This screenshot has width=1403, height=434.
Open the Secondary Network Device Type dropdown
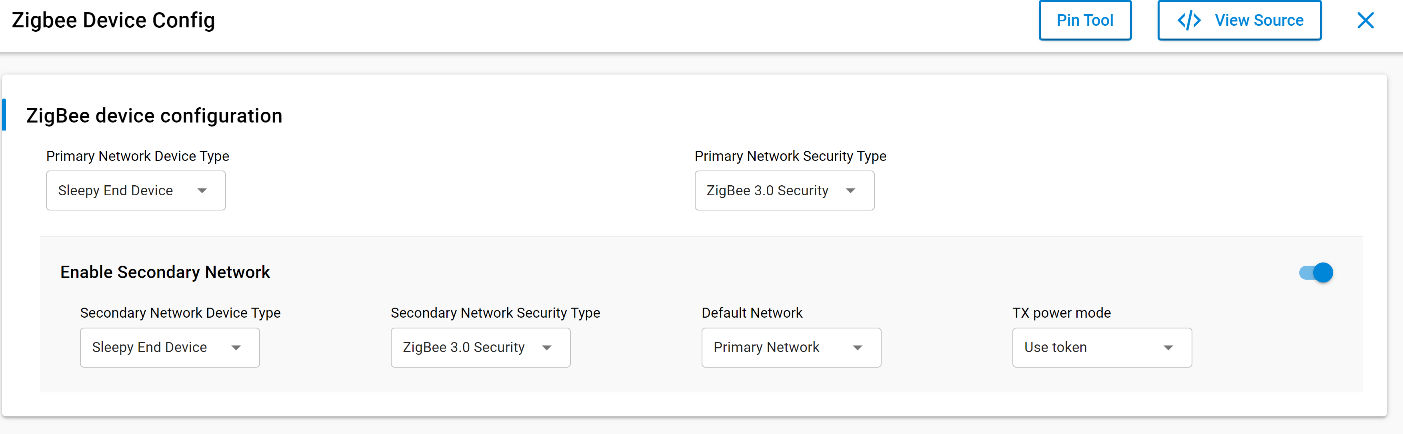coord(170,347)
